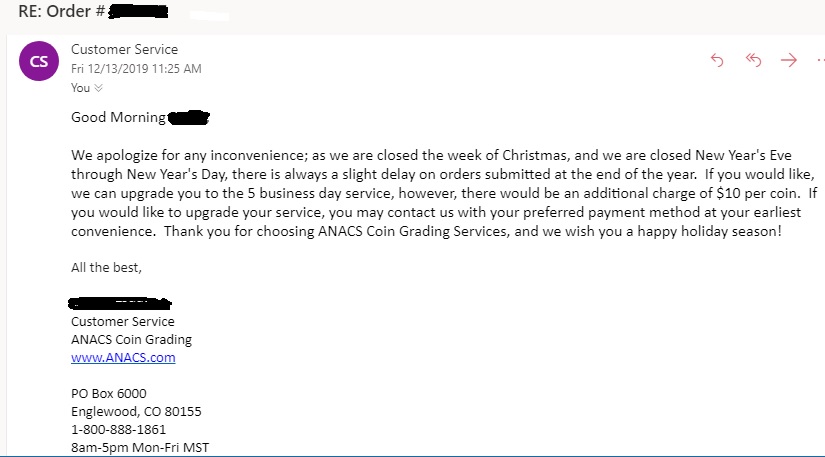Click the Good Morning greeting line
This screenshot has height=457, width=825.
coord(118,118)
